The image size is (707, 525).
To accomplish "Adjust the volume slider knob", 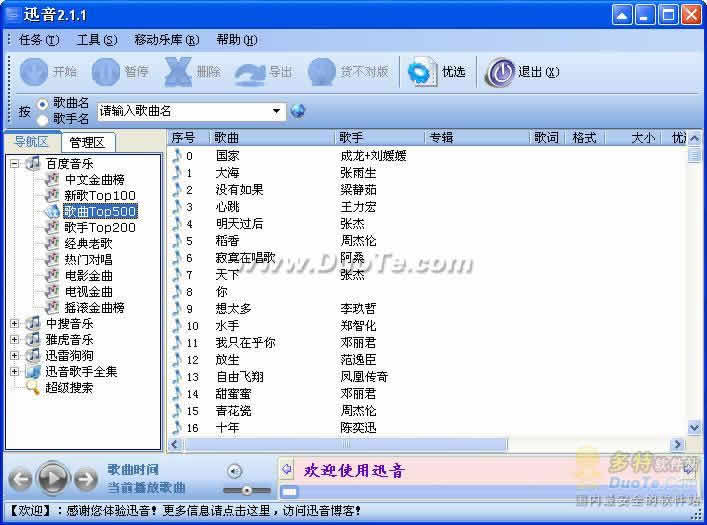I will pos(247,490).
